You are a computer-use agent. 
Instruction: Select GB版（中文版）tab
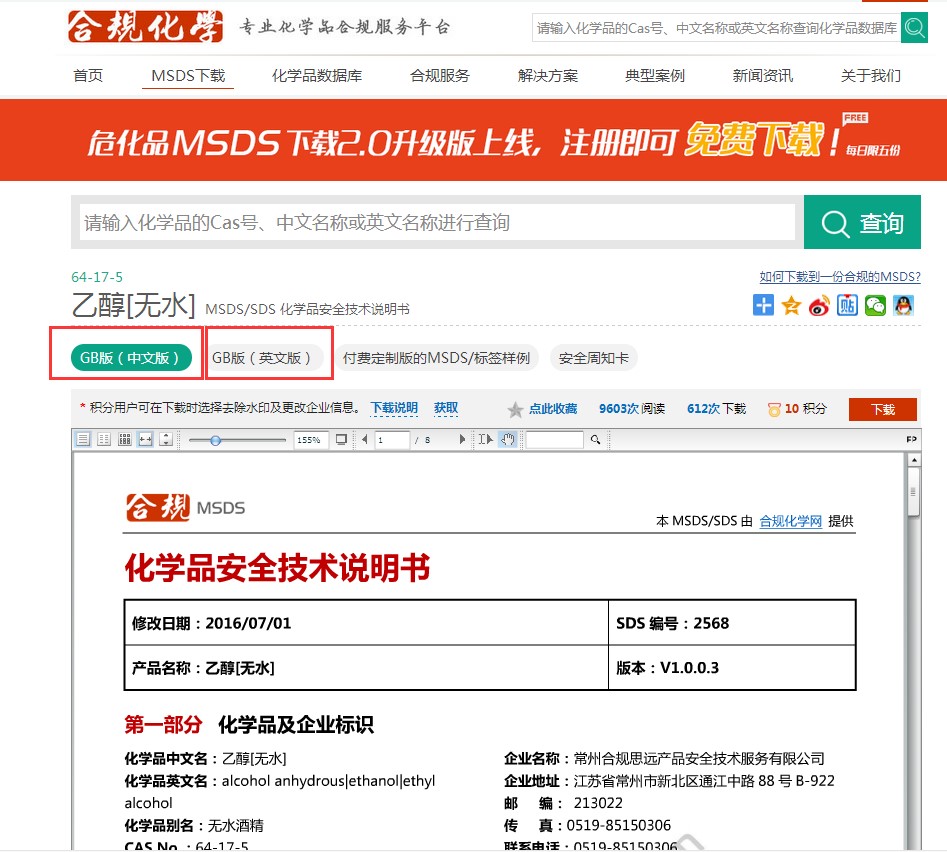(130, 358)
